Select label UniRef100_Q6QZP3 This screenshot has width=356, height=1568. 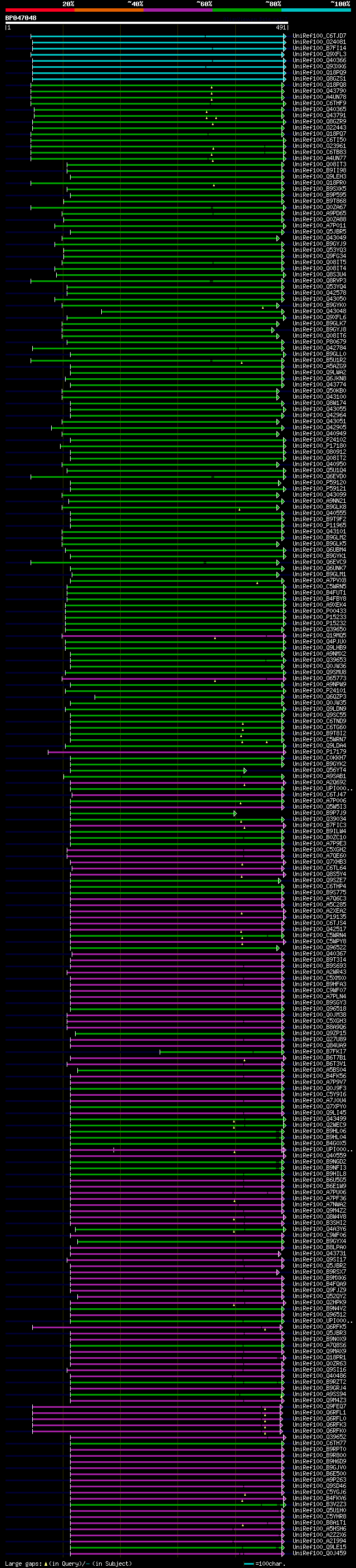pyautogui.click(x=319, y=697)
